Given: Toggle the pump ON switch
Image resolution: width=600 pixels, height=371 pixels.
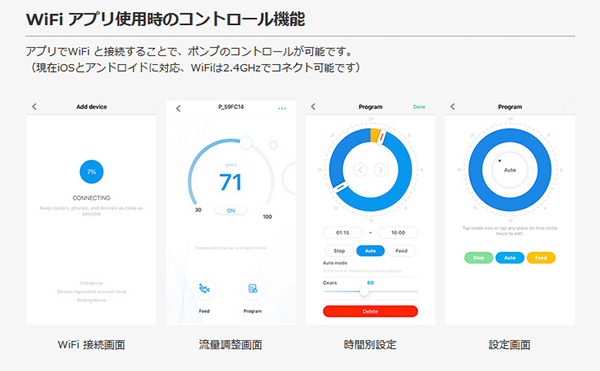Looking at the screenshot, I should [x=231, y=211].
